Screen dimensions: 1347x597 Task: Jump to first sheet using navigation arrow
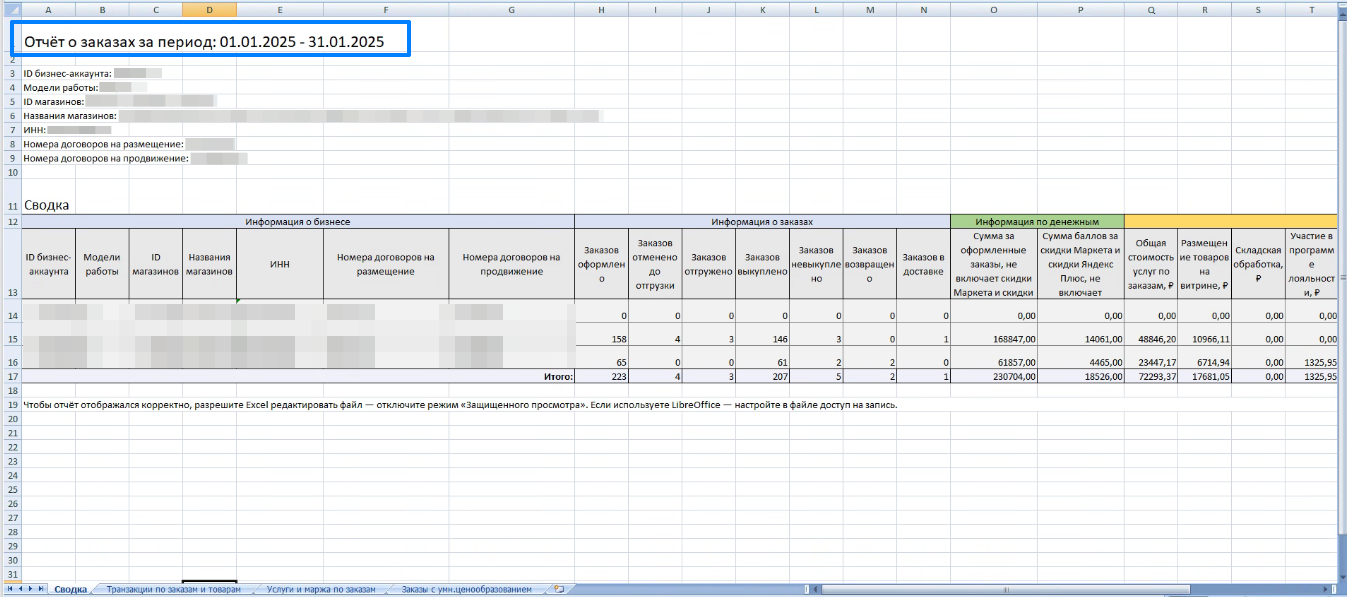(x=8, y=590)
